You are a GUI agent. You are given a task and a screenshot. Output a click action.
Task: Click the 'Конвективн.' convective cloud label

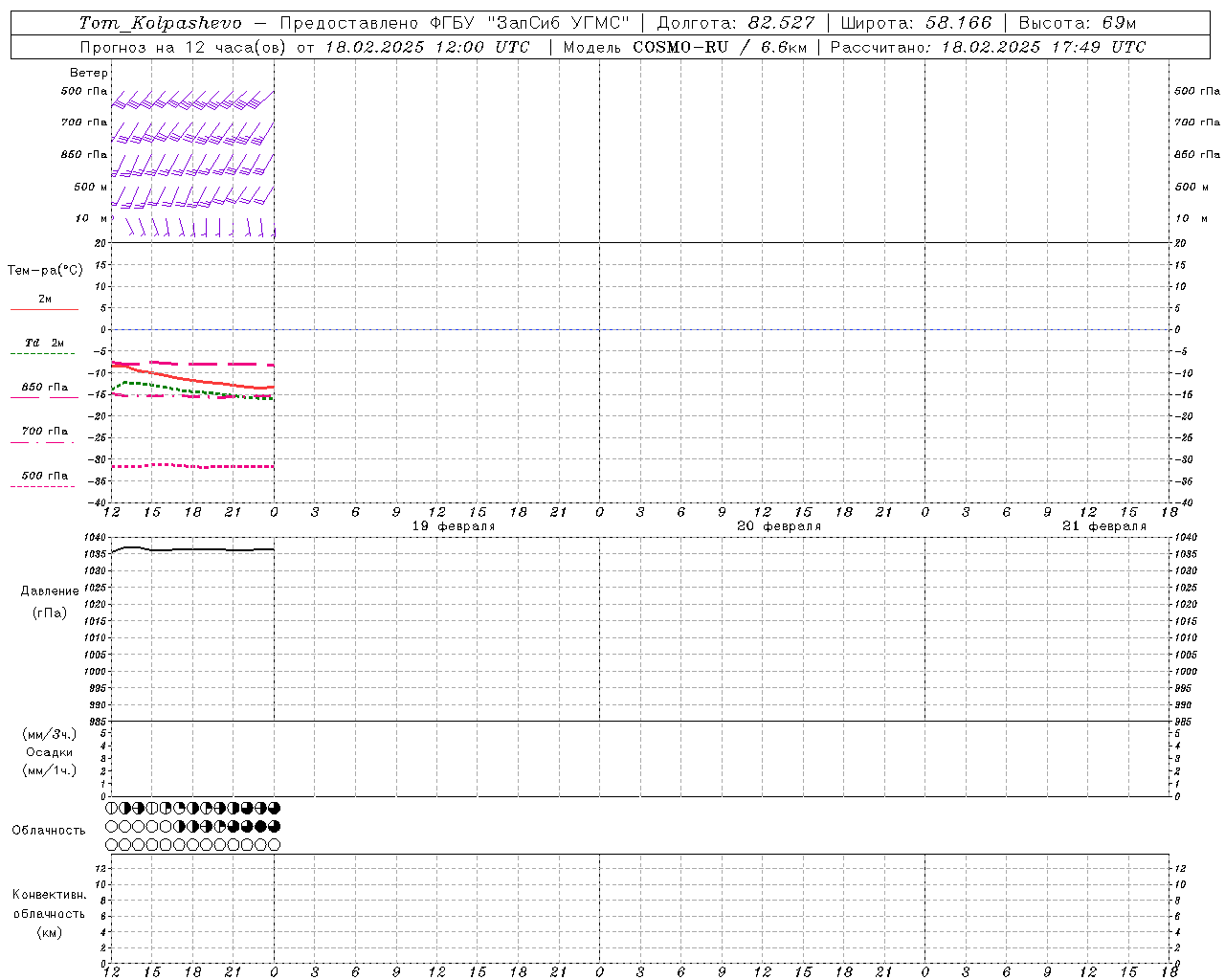[x=50, y=895]
